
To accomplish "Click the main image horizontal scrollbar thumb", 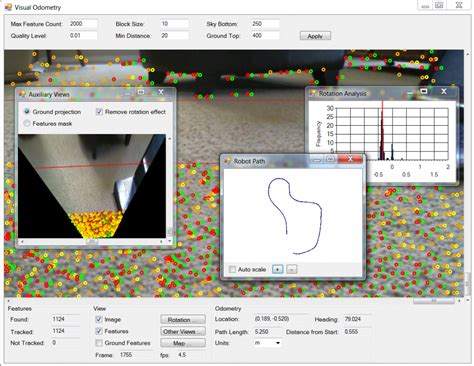I will point(434,301).
